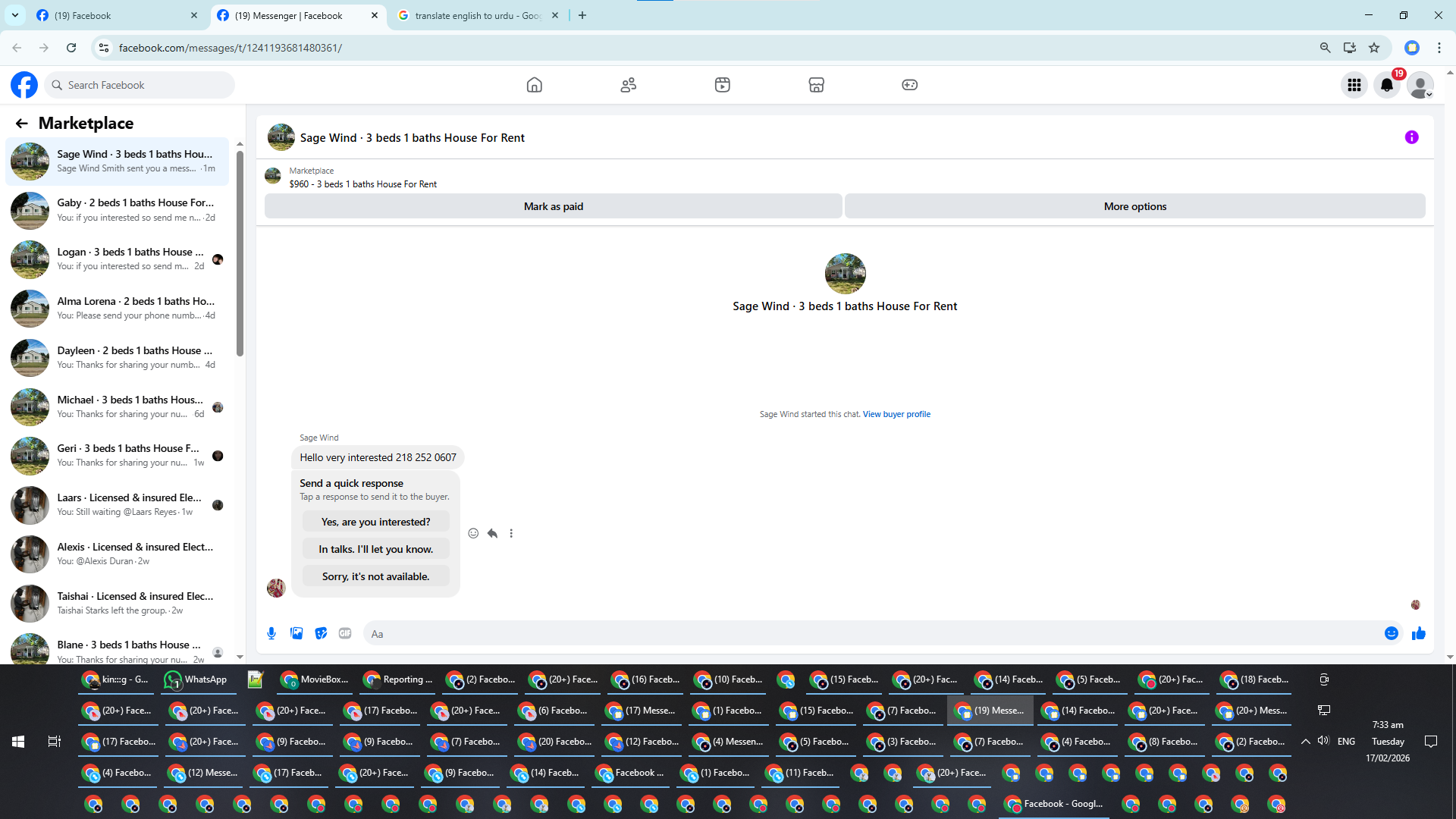Switch to translate english to urdu tab
Viewport: 1456px width, 819px height.
click(x=478, y=15)
